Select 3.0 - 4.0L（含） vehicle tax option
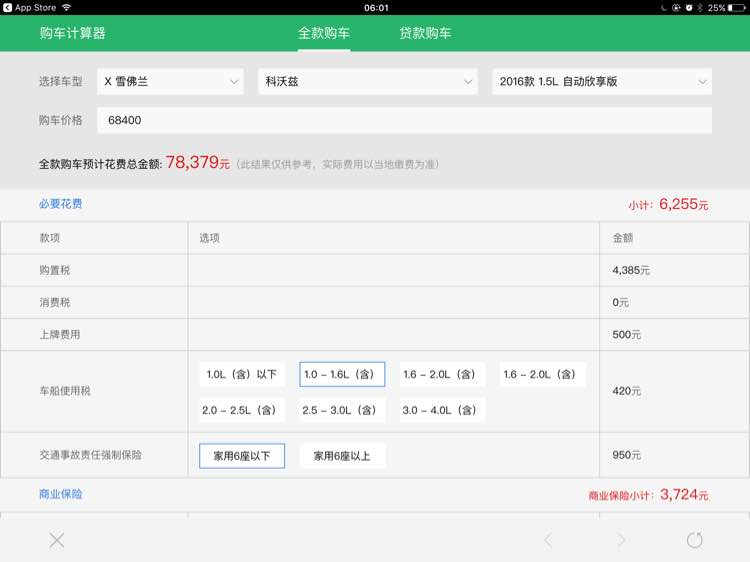Screen dimensions: 750x562 tap(442, 410)
